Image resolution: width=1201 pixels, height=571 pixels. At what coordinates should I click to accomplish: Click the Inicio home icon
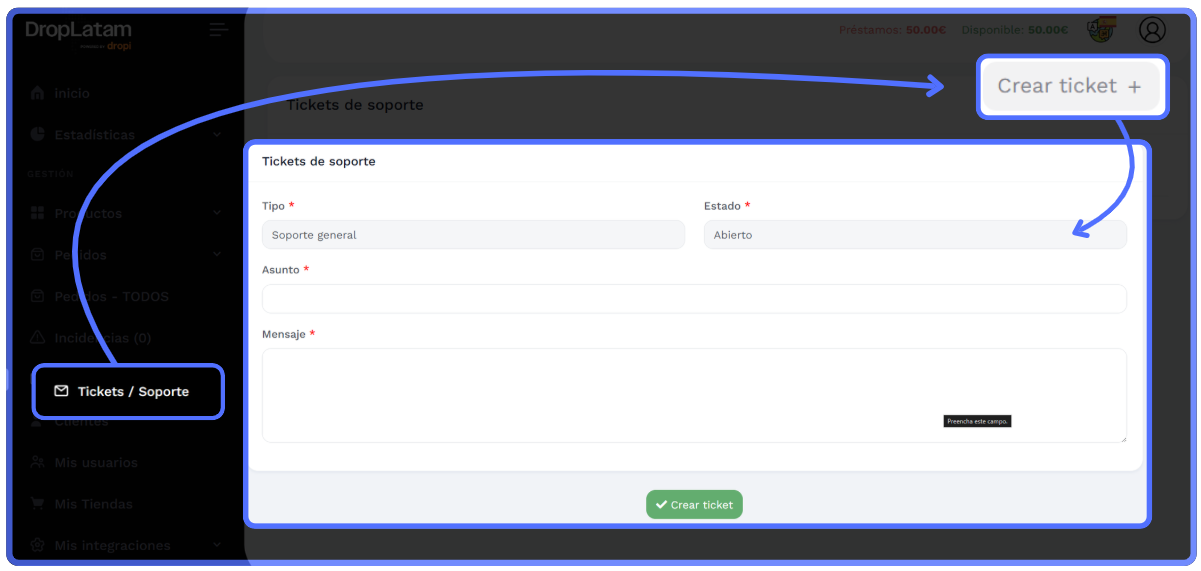[38, 93]
